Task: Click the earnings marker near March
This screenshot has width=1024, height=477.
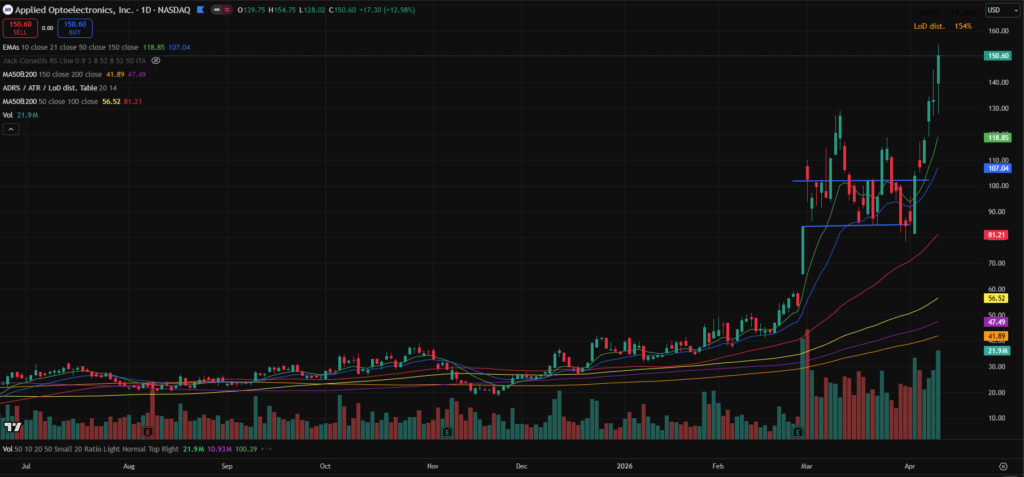Action: [x=797, y=432]
